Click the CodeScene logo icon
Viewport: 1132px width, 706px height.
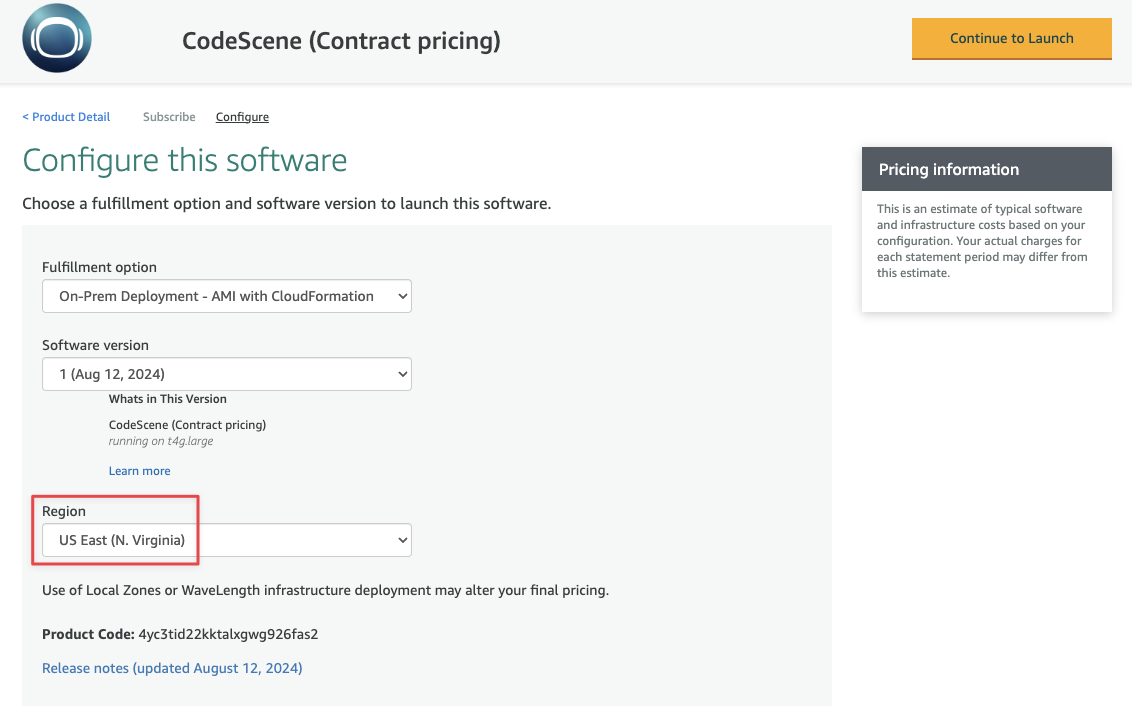coord(57,39)
